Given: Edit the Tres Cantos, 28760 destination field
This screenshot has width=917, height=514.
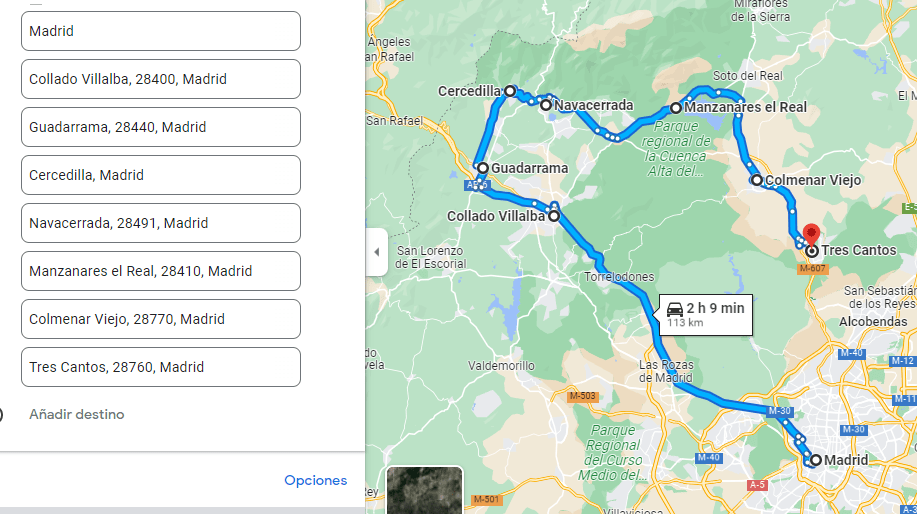Looking at the screenshot, I should coord(161,367).
